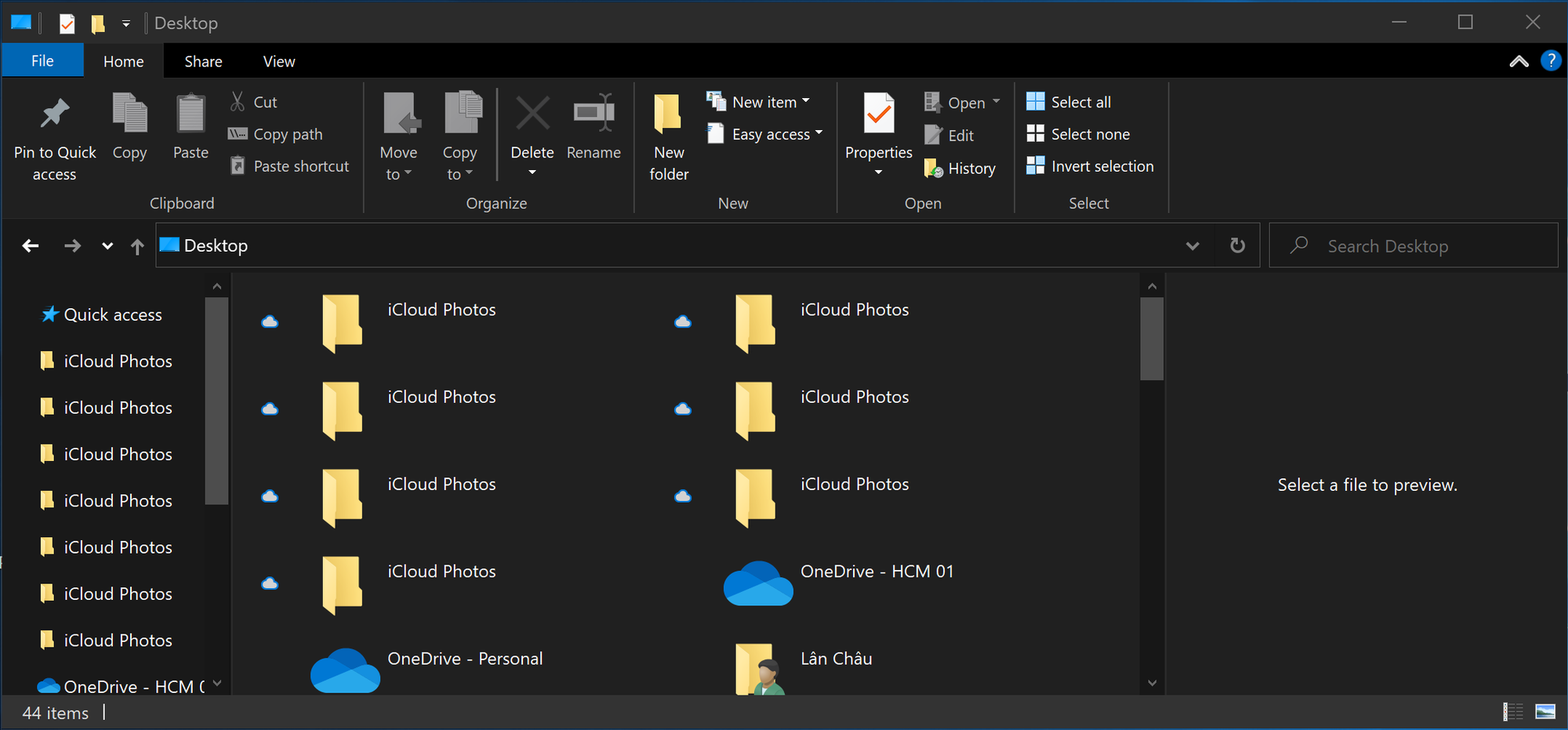Click the Edit command in Open group
The height and width of the screenshot is (730, 1568).
pos(949,135)
